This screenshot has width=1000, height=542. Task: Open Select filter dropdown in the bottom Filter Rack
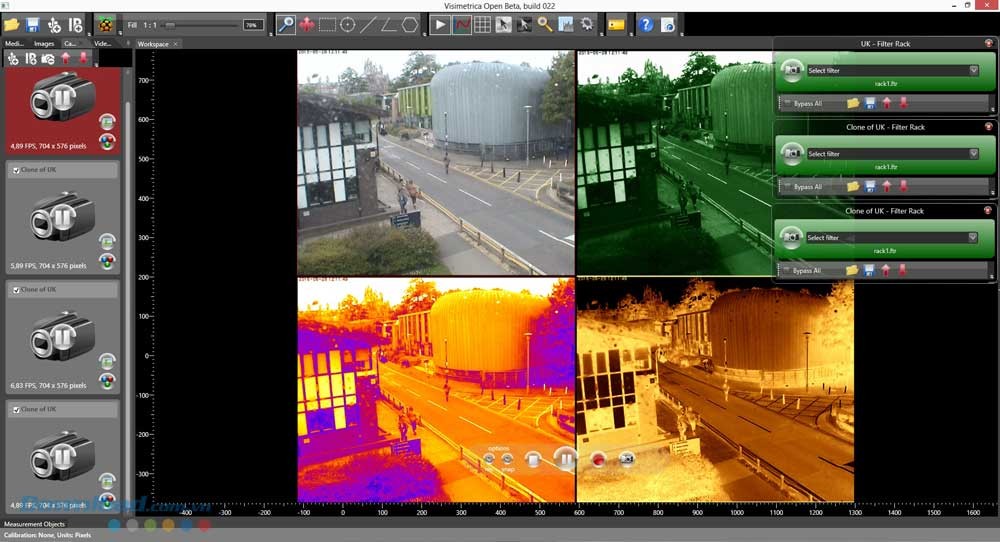(973, 238)
